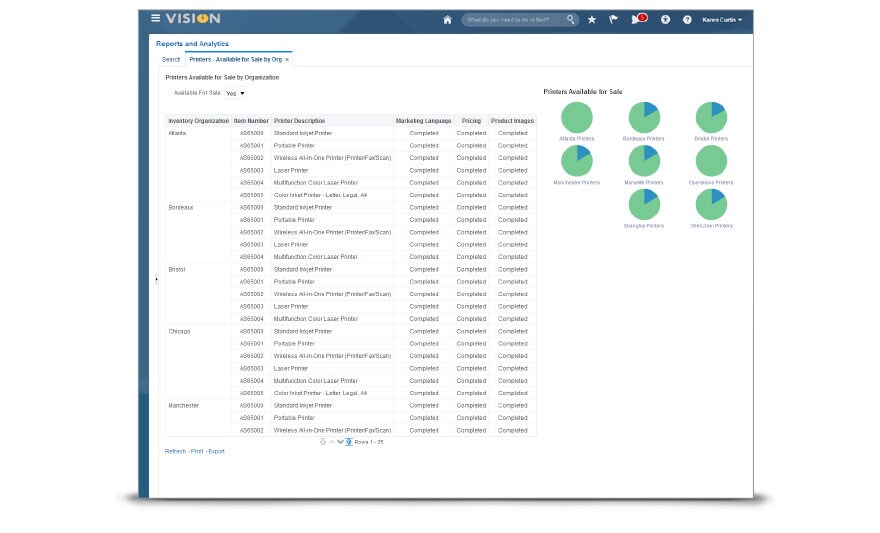The width and height of the screenshot is (880, 533).
Task: Open the Watchlist flag icon
Action: pos(614,19)
